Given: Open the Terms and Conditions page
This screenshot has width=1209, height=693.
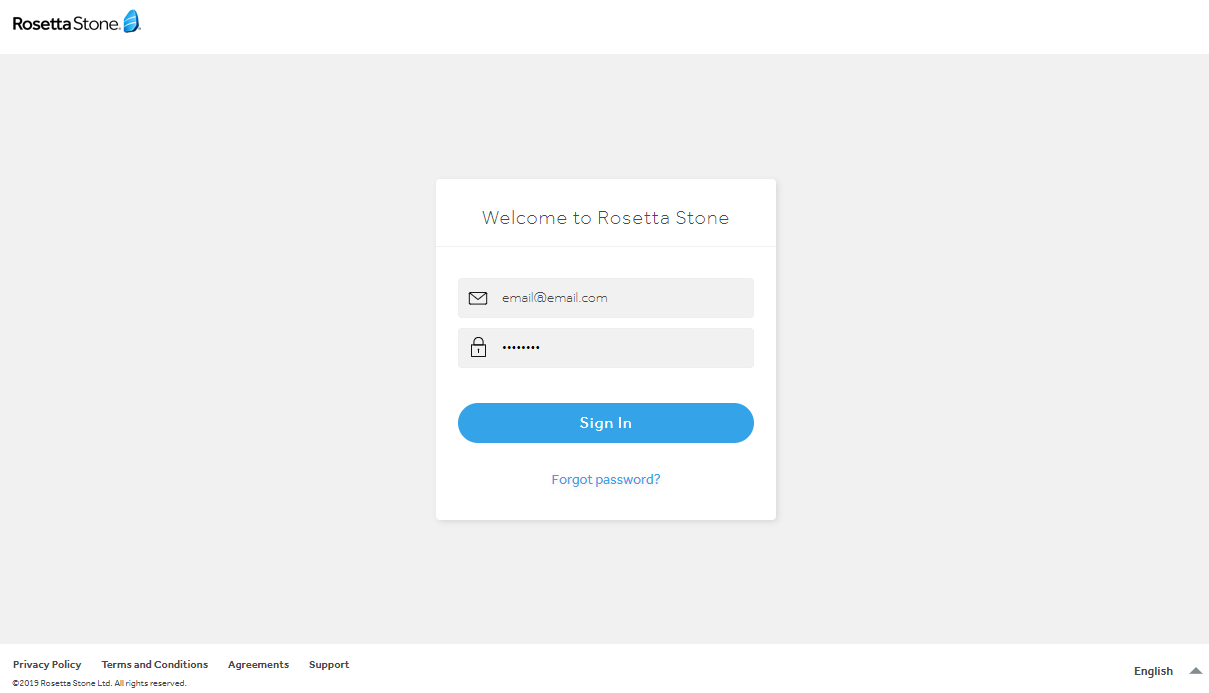Looking at the screenshot, I should click(154, 664).
